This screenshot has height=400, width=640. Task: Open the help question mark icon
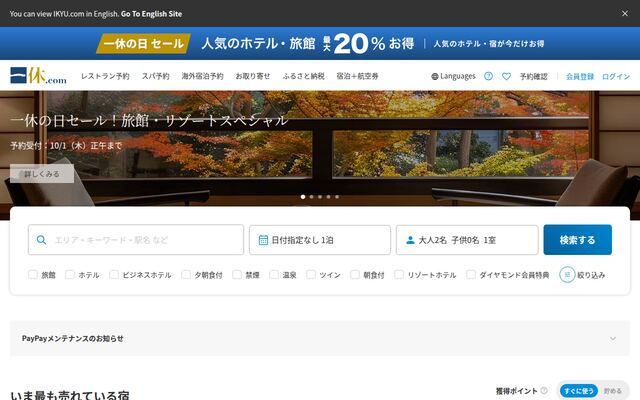tap(488, 76)
